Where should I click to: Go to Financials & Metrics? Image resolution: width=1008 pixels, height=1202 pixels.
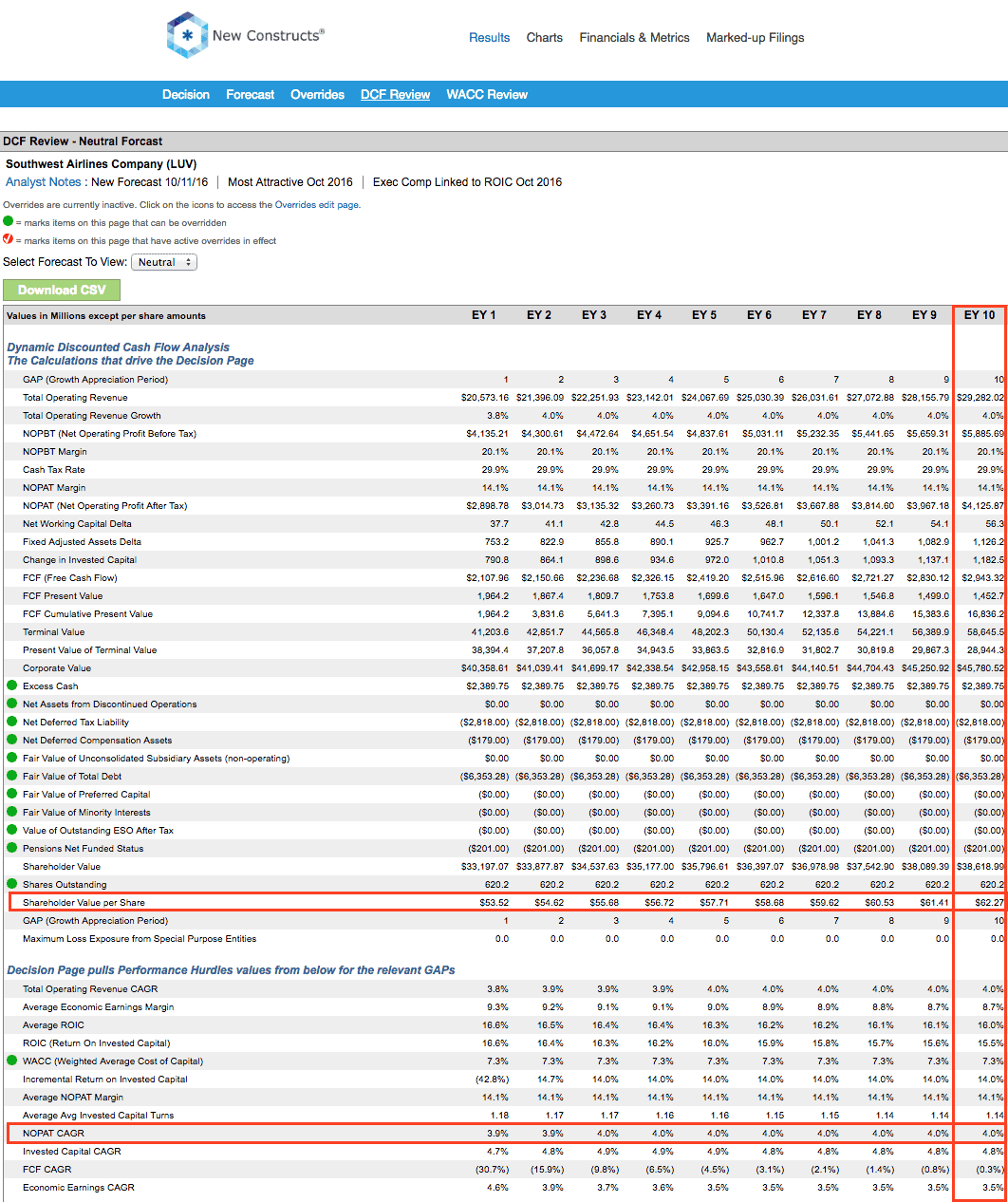point(635,38)
